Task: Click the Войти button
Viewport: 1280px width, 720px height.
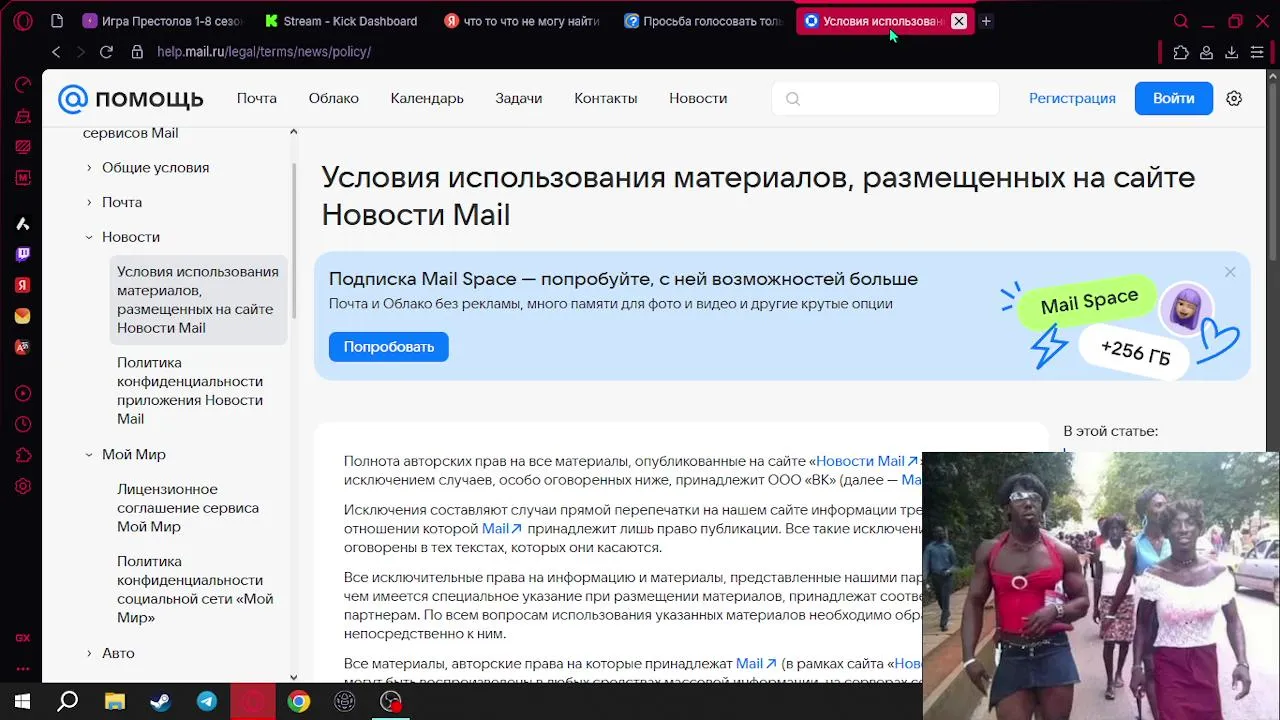Action: point(1174,98)
